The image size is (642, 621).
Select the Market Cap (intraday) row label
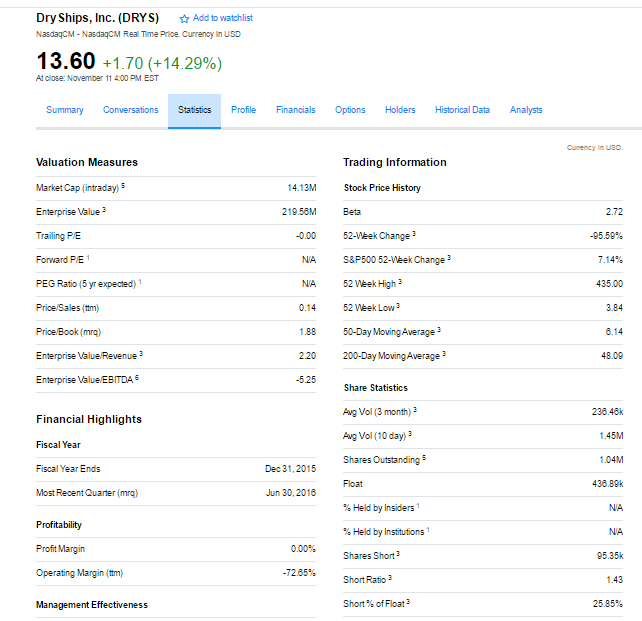[x=78, y=188]
